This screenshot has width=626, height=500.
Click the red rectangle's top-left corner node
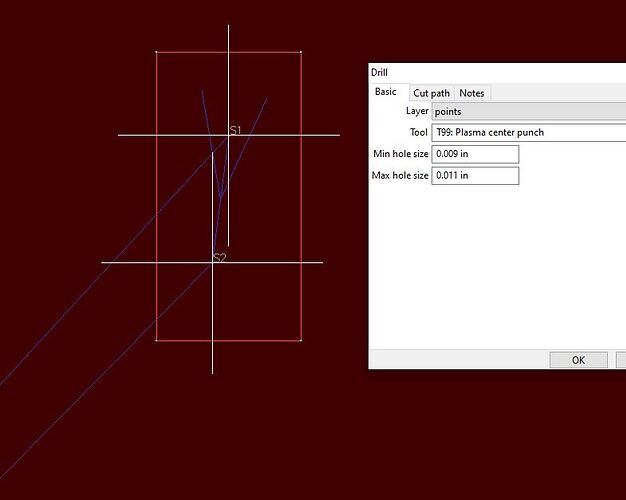[x=157, y=52]
